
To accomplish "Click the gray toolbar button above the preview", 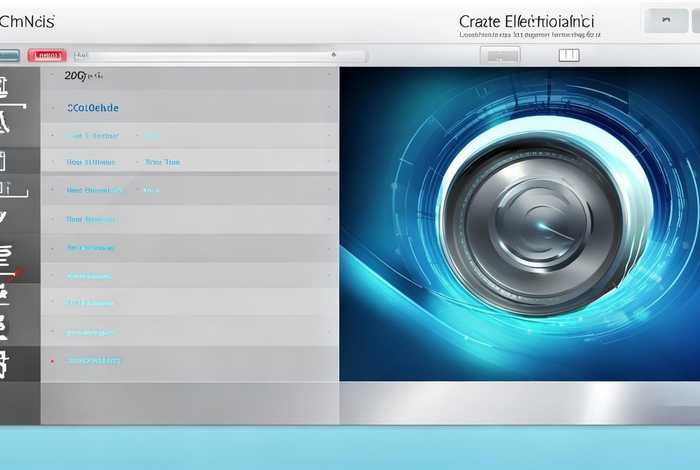I will click(500, 56).
